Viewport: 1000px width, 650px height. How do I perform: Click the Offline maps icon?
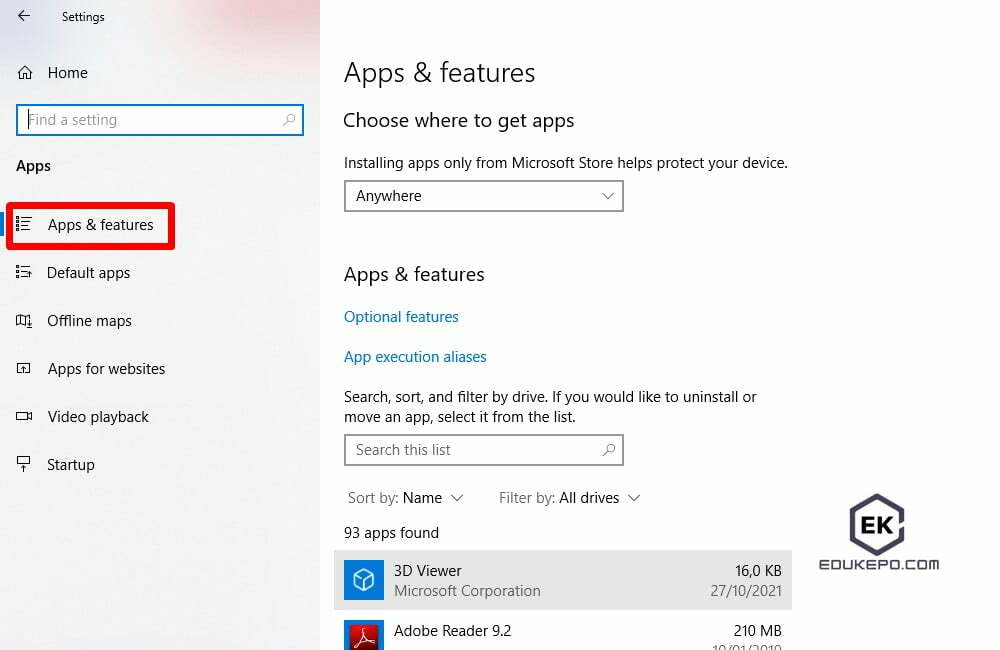24,321
